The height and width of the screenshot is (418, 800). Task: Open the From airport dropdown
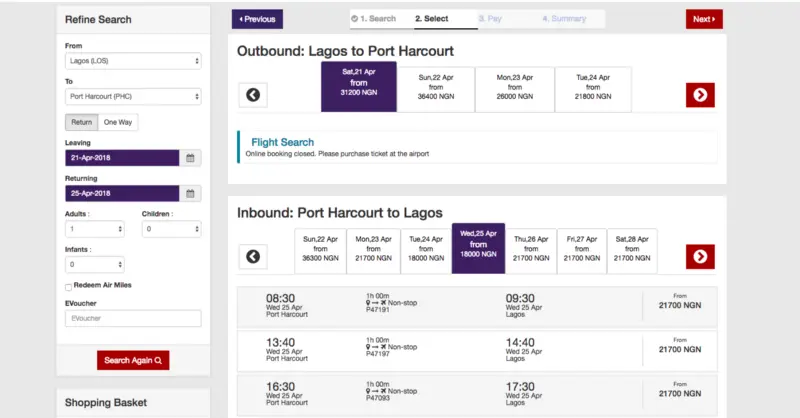(x=133, y=61)
